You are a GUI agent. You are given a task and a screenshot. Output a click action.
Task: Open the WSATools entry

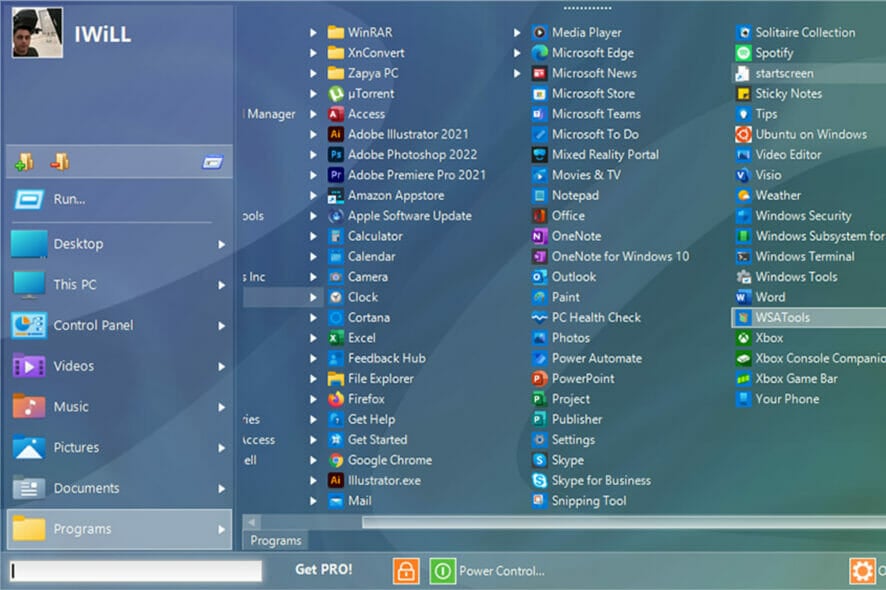click(x=809, y=318)
